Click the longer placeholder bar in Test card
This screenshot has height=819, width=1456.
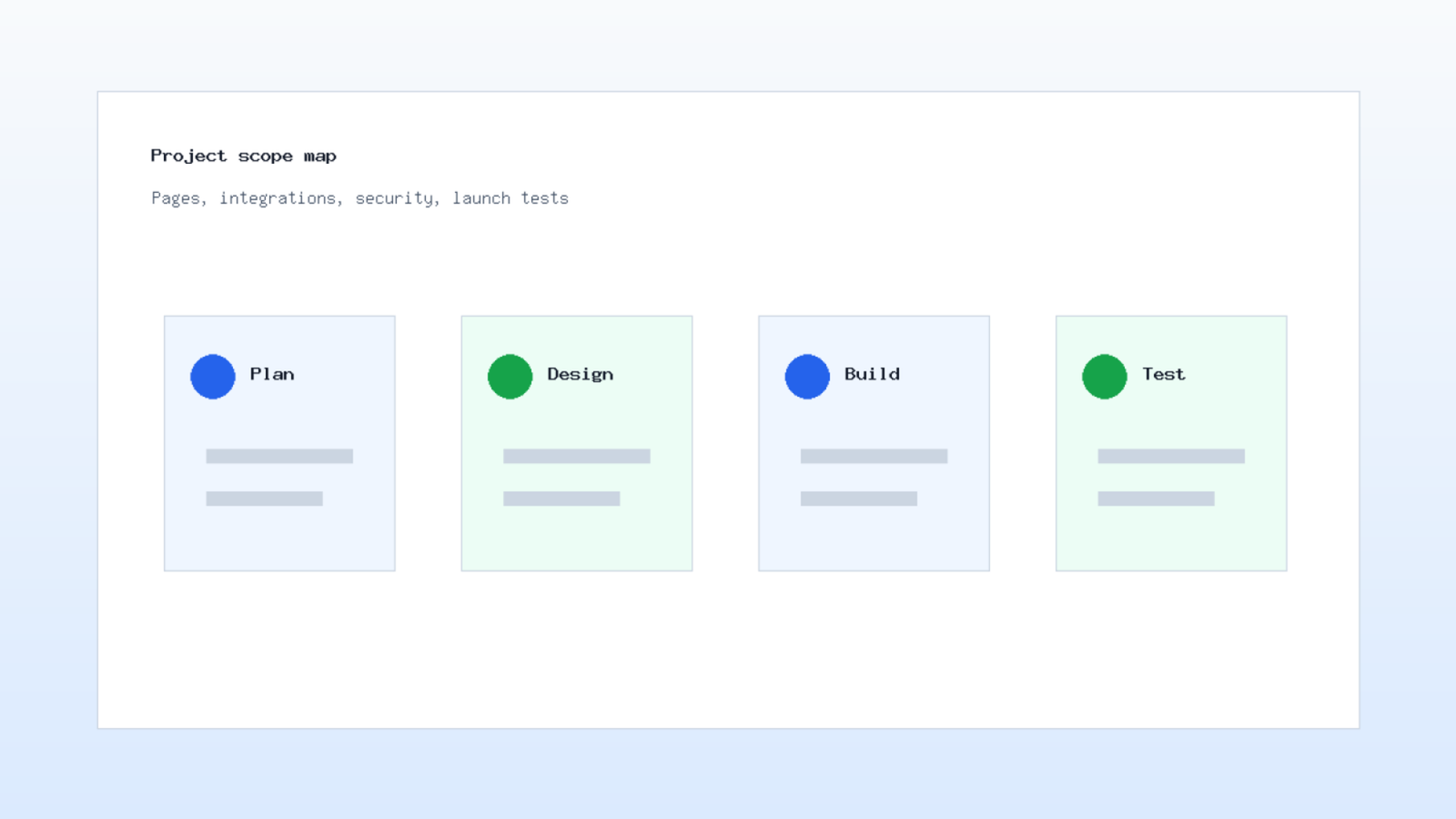coord(1171,456)
